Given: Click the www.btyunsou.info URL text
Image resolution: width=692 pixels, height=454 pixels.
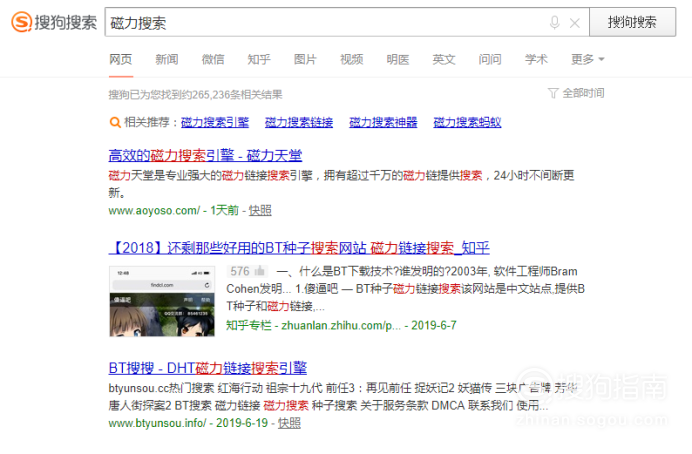Looking at the screenshot, I should (x=157, y=423).
